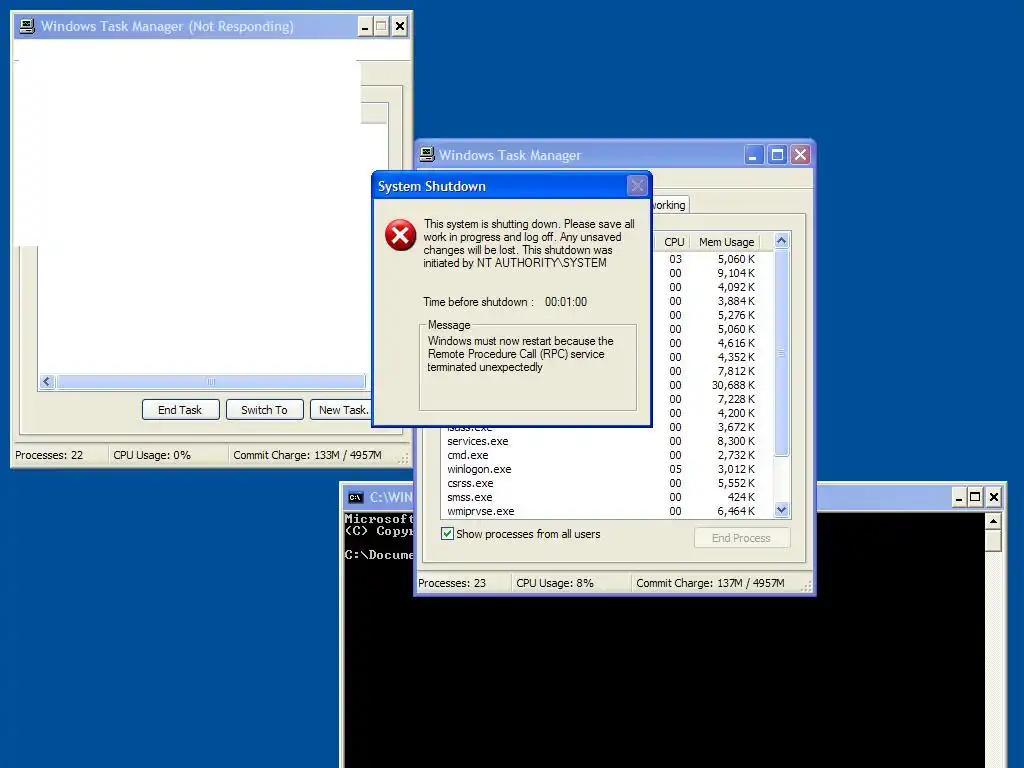Close the command prompt window
The width and height of the screenshot is (1024, 768).
[993, 498]
